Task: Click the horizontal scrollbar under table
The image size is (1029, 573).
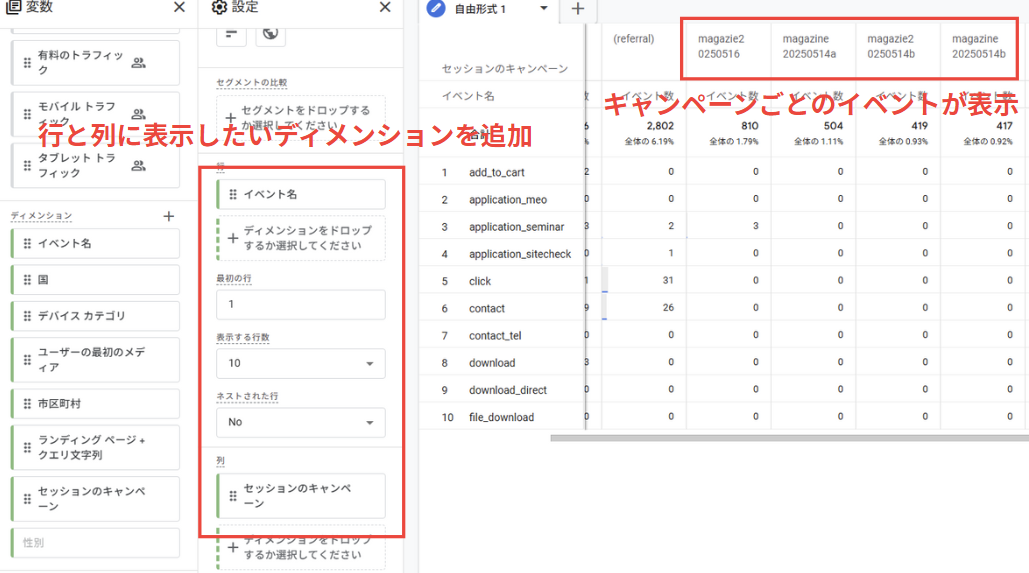Action: click(789, 438)
